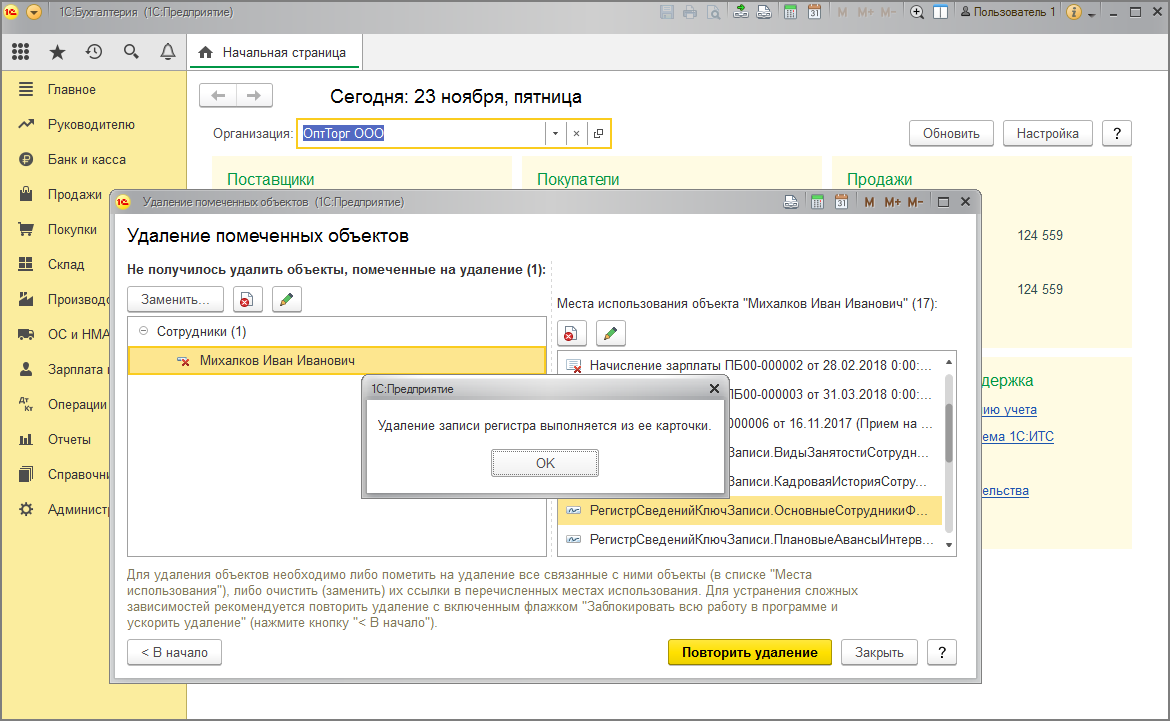
Task: Click edit pencil icon next to Заменить
Action: click(286, 299)
